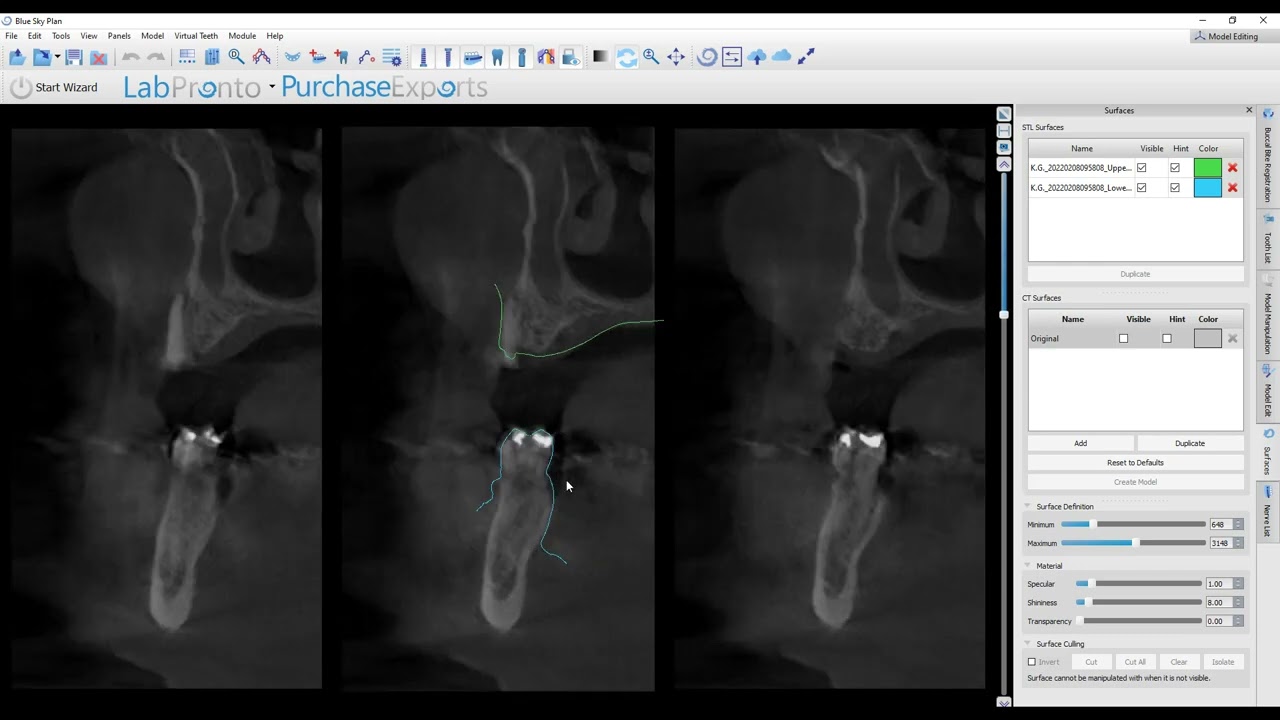Click the redo arrow icon
This screenshot has height=720, width=1280.
click(156, 57)
